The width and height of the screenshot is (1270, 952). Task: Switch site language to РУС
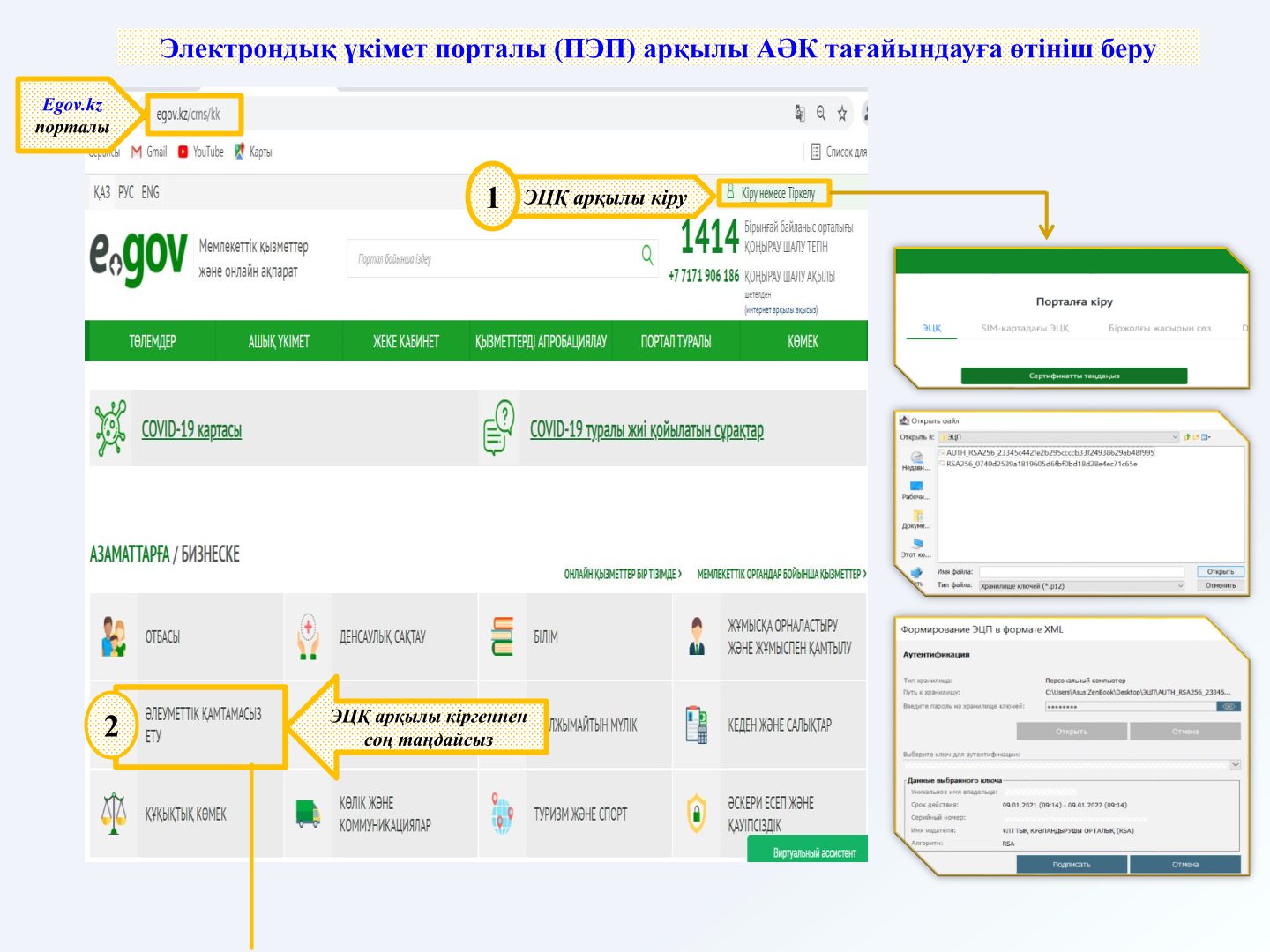coord(126,192)
